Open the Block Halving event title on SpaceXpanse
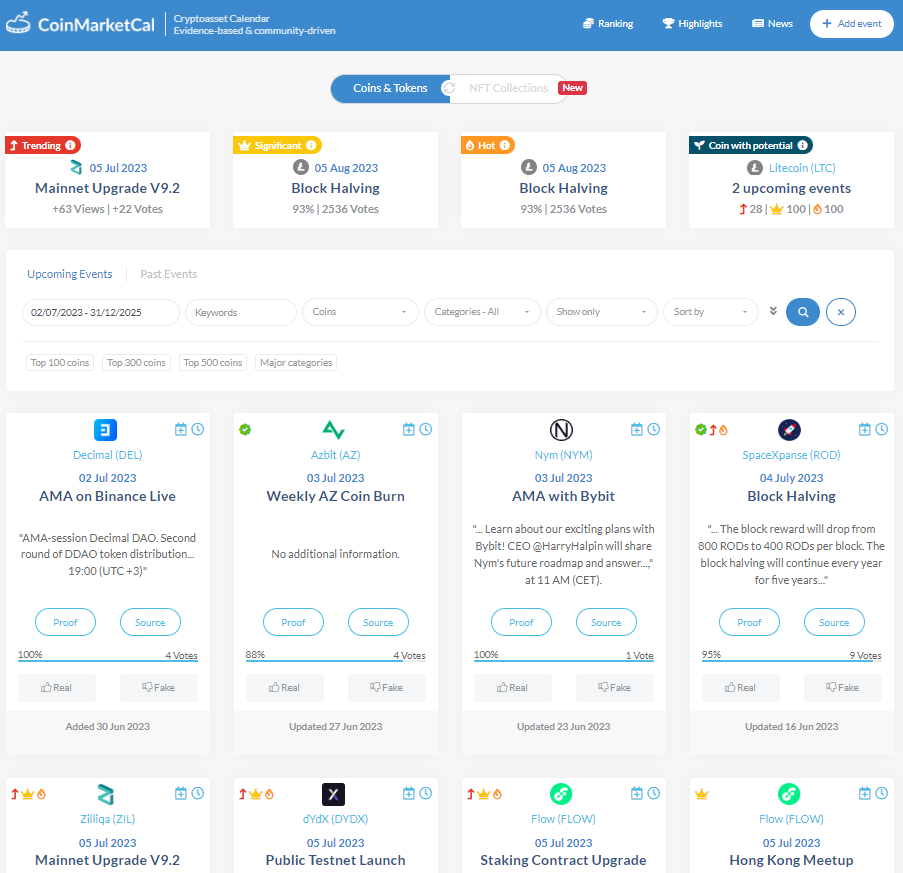 [791, 496]
